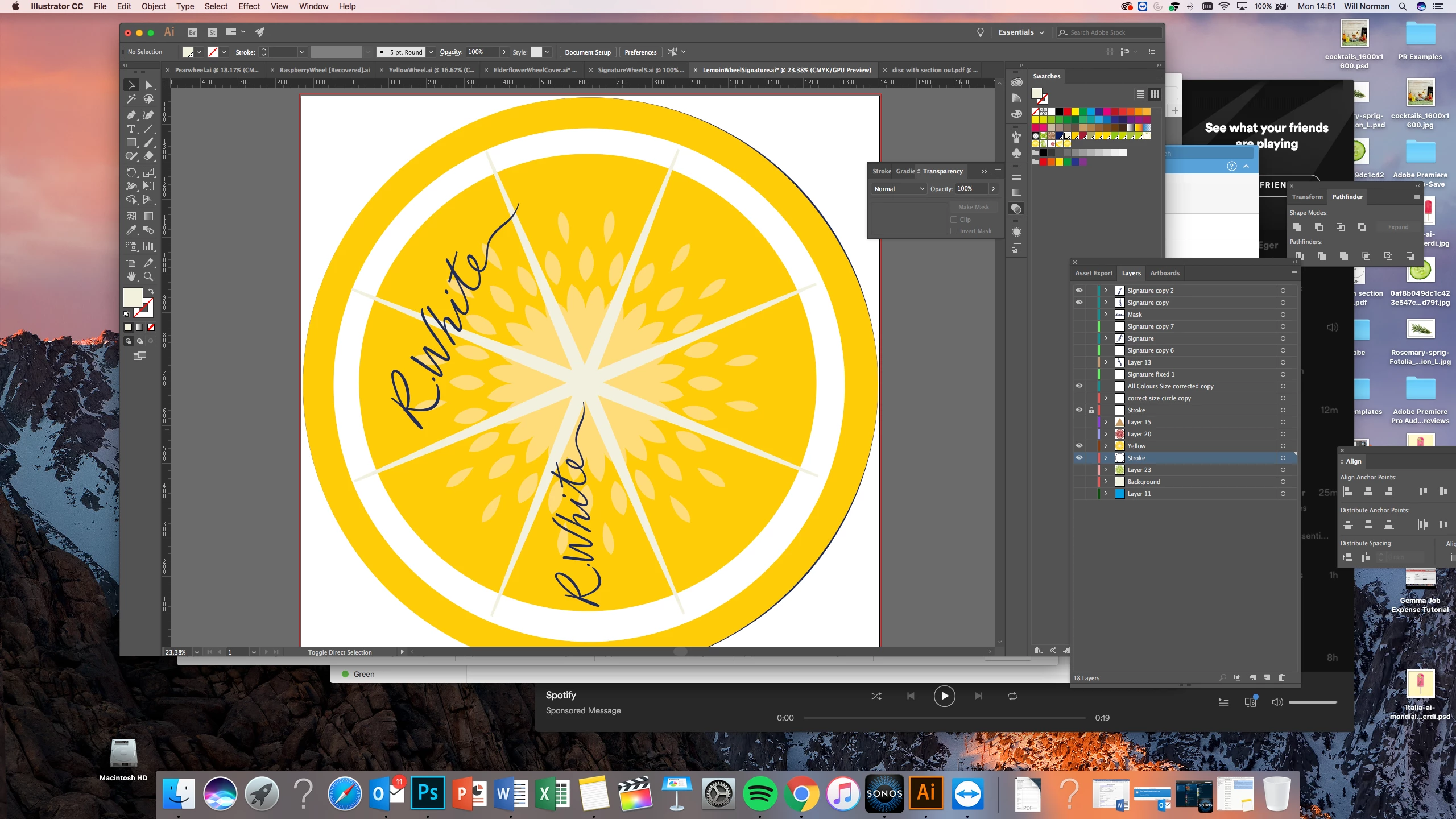Unlock the locked Stroke layer
This screenshot has height=819, width=1456.
pos(1091,410)
